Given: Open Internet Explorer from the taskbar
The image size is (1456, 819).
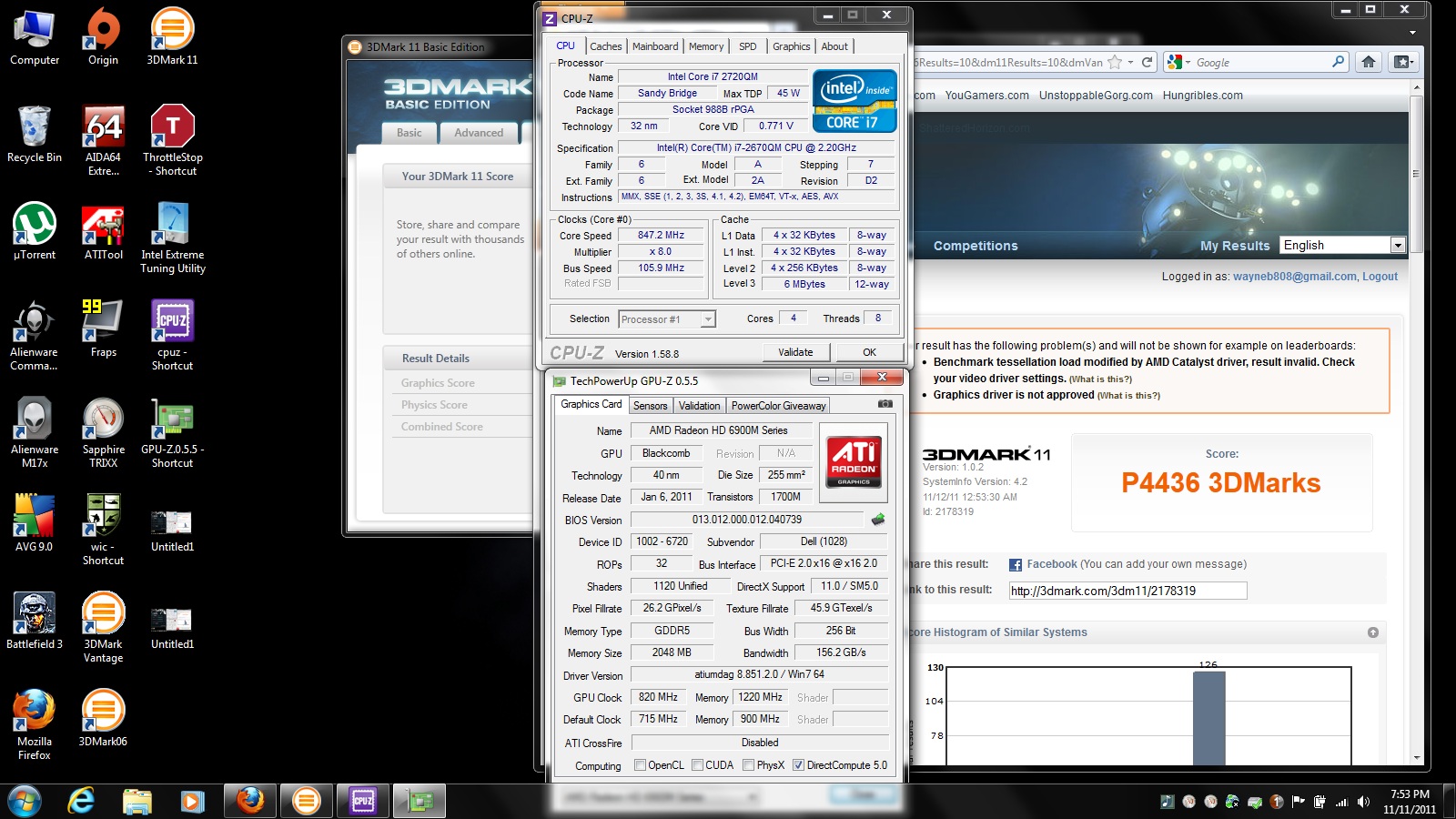Looking at the screenshot, I should (82, 801).
